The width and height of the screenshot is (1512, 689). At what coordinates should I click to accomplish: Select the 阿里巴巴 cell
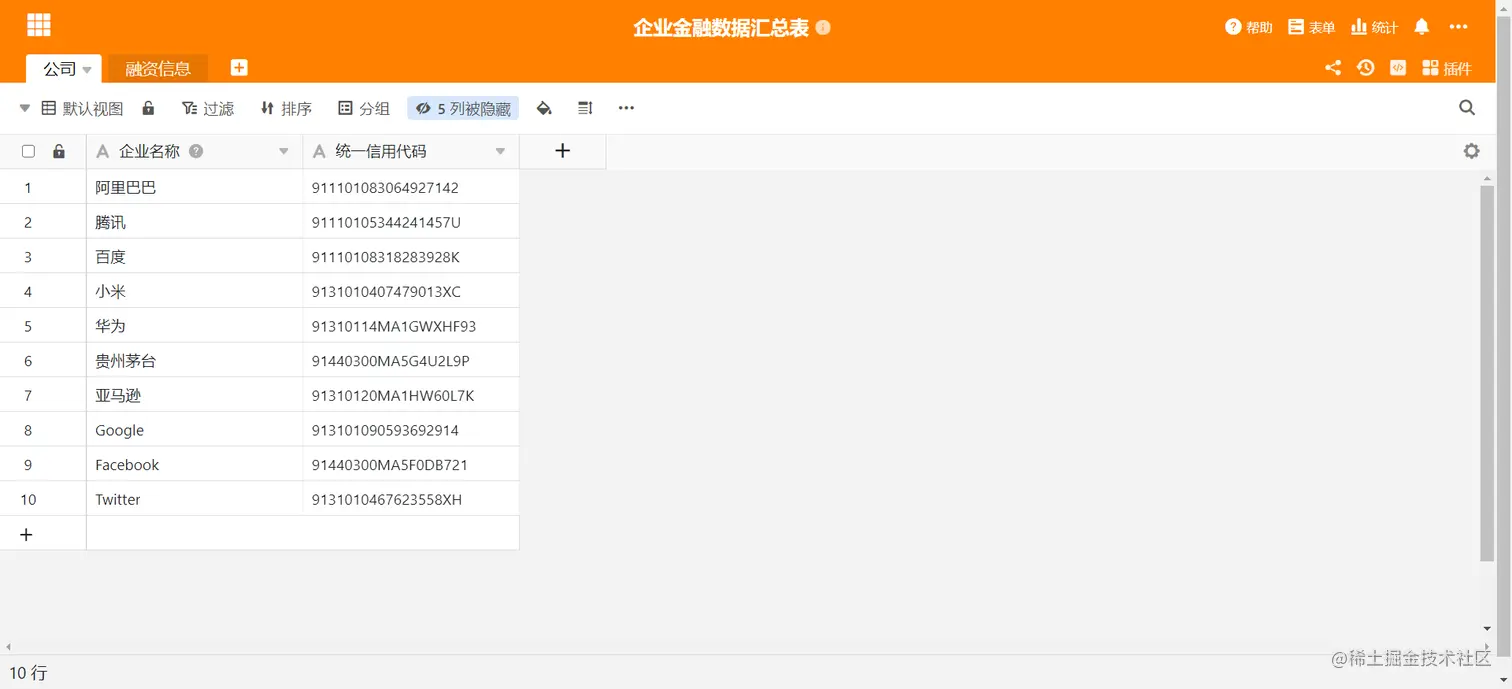(x=195, y=187)
